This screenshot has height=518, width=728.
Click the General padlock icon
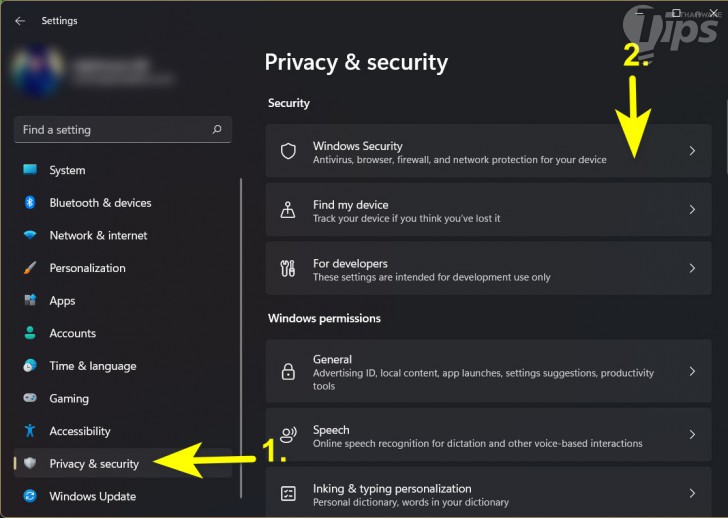288,371
